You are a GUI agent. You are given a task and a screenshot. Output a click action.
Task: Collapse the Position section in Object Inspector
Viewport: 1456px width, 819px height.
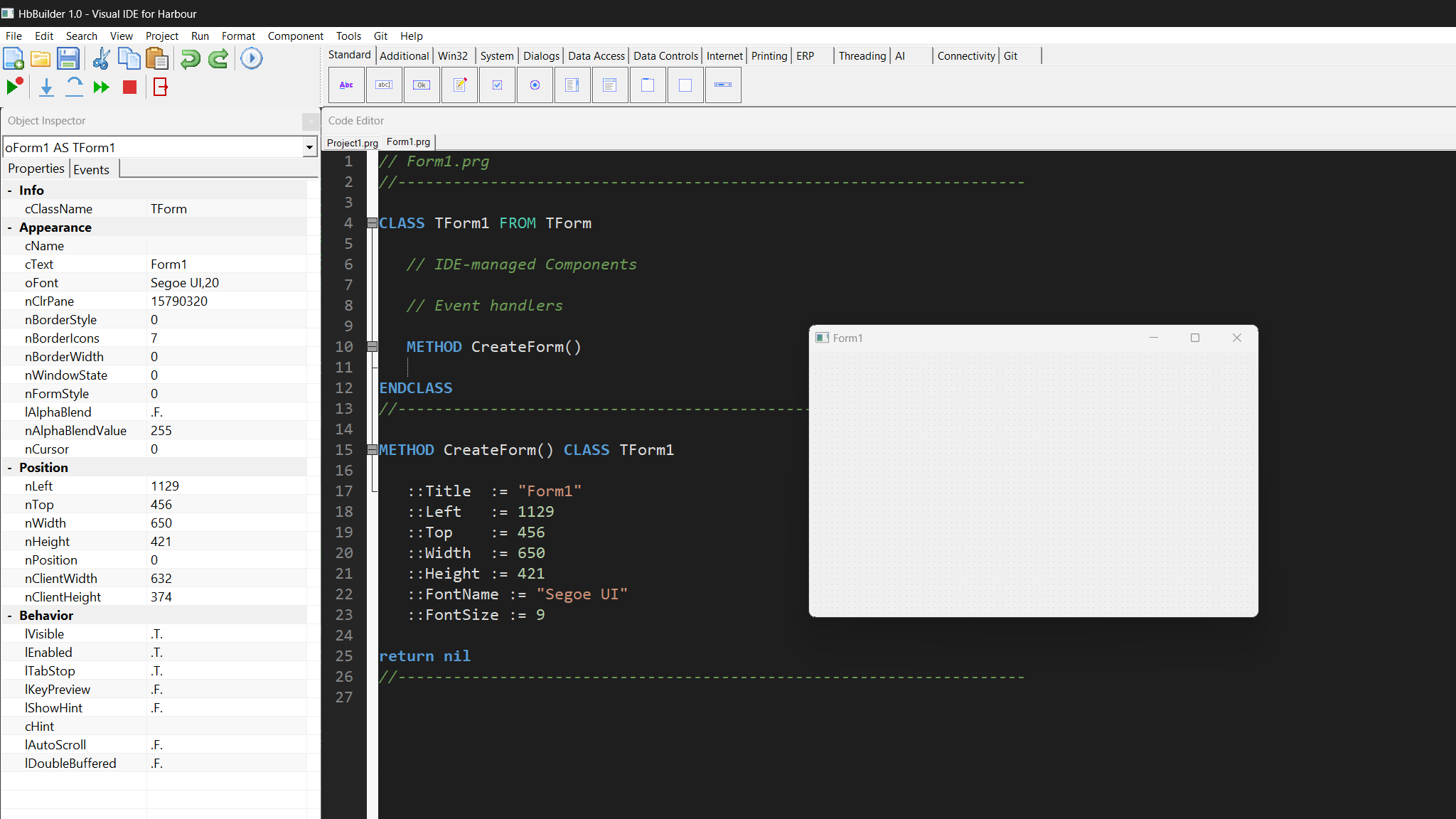(9, 467)
